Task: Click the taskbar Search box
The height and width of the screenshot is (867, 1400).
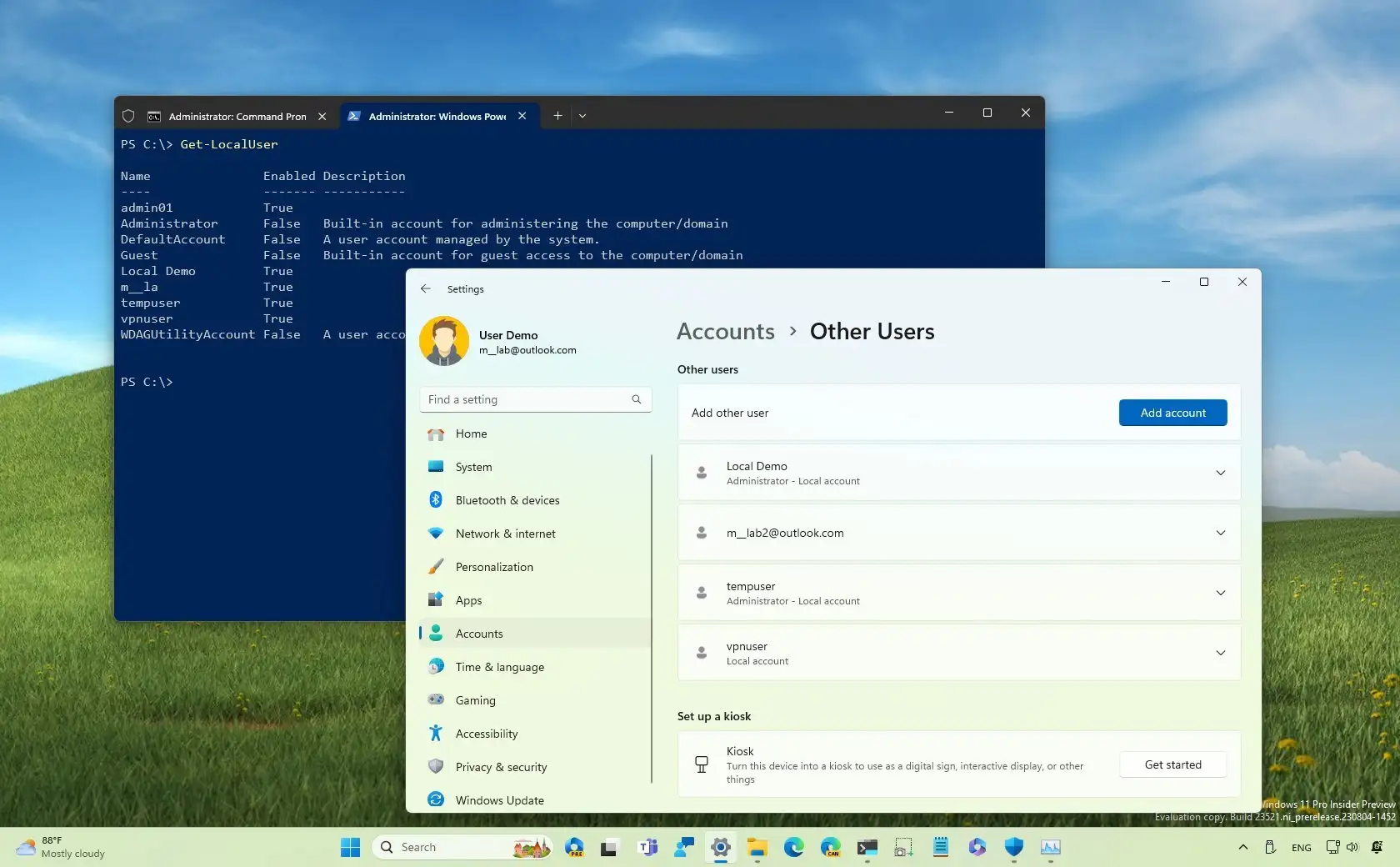Action: tap(462, 847)
